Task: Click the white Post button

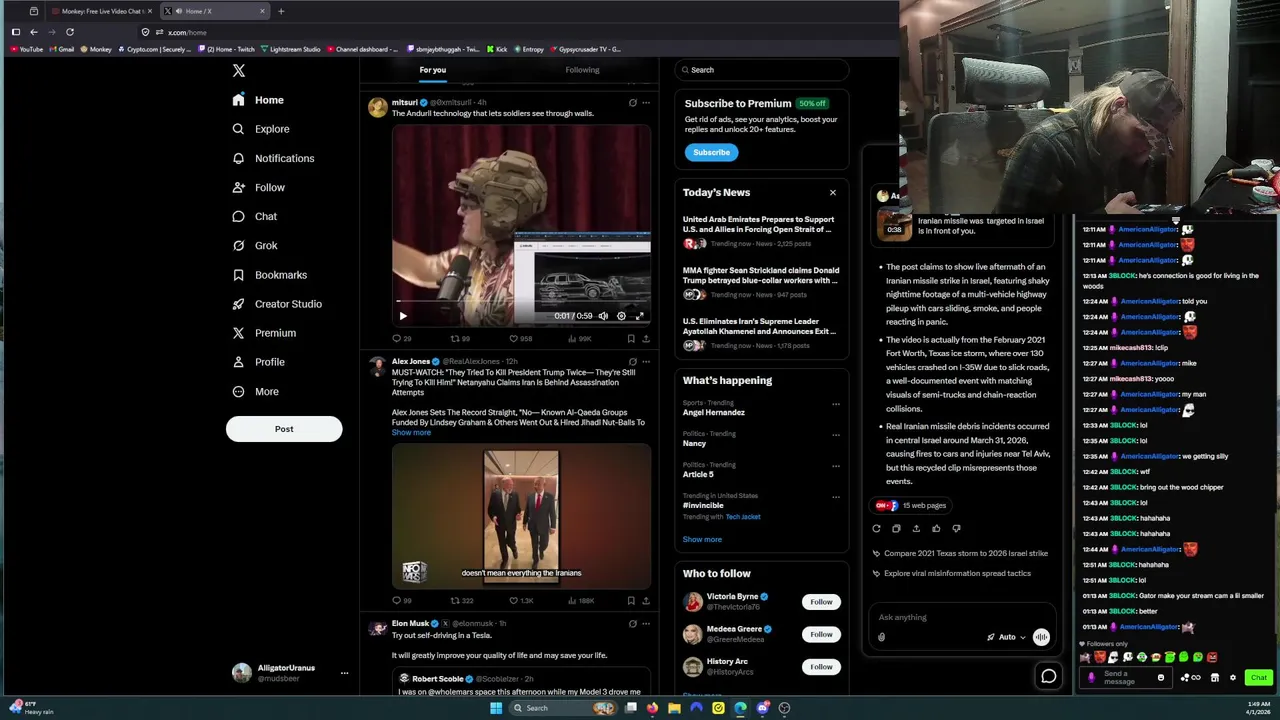Action: [284, 429]
